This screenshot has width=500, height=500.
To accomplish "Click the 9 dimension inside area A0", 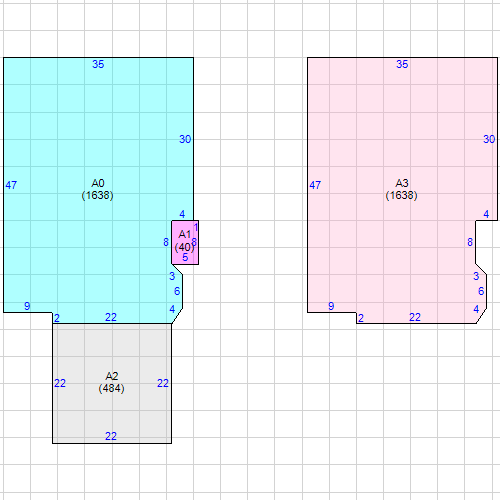I will coord(27,306).
